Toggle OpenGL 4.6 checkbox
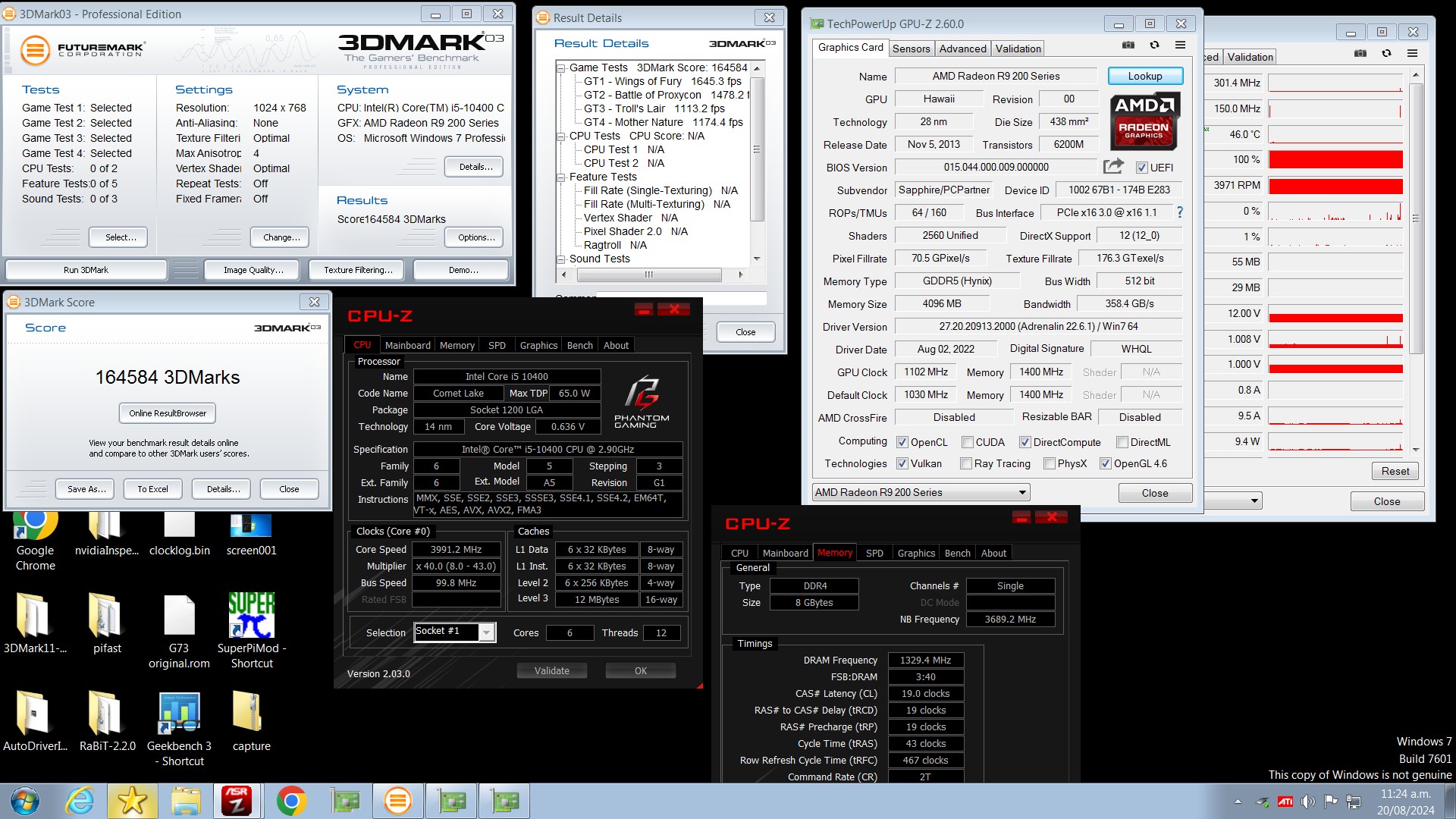 1105,463
